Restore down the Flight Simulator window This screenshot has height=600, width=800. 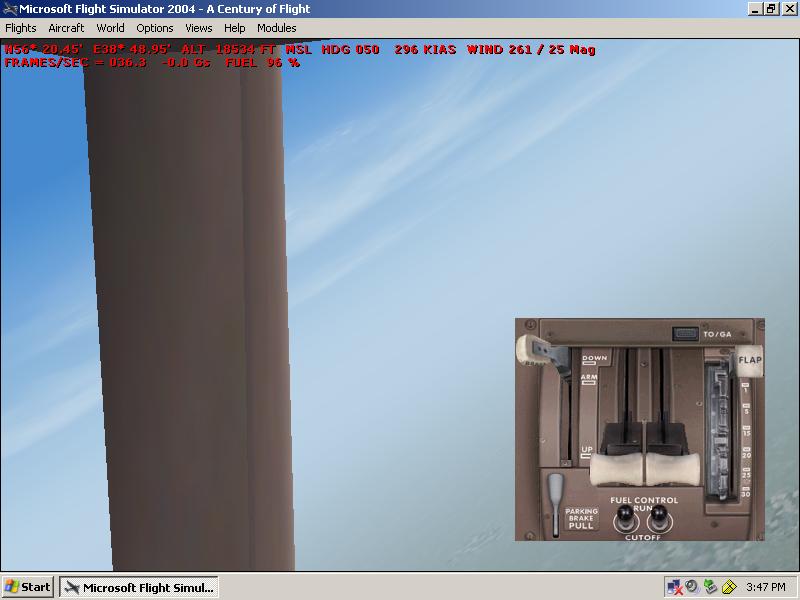coord(771,9)
